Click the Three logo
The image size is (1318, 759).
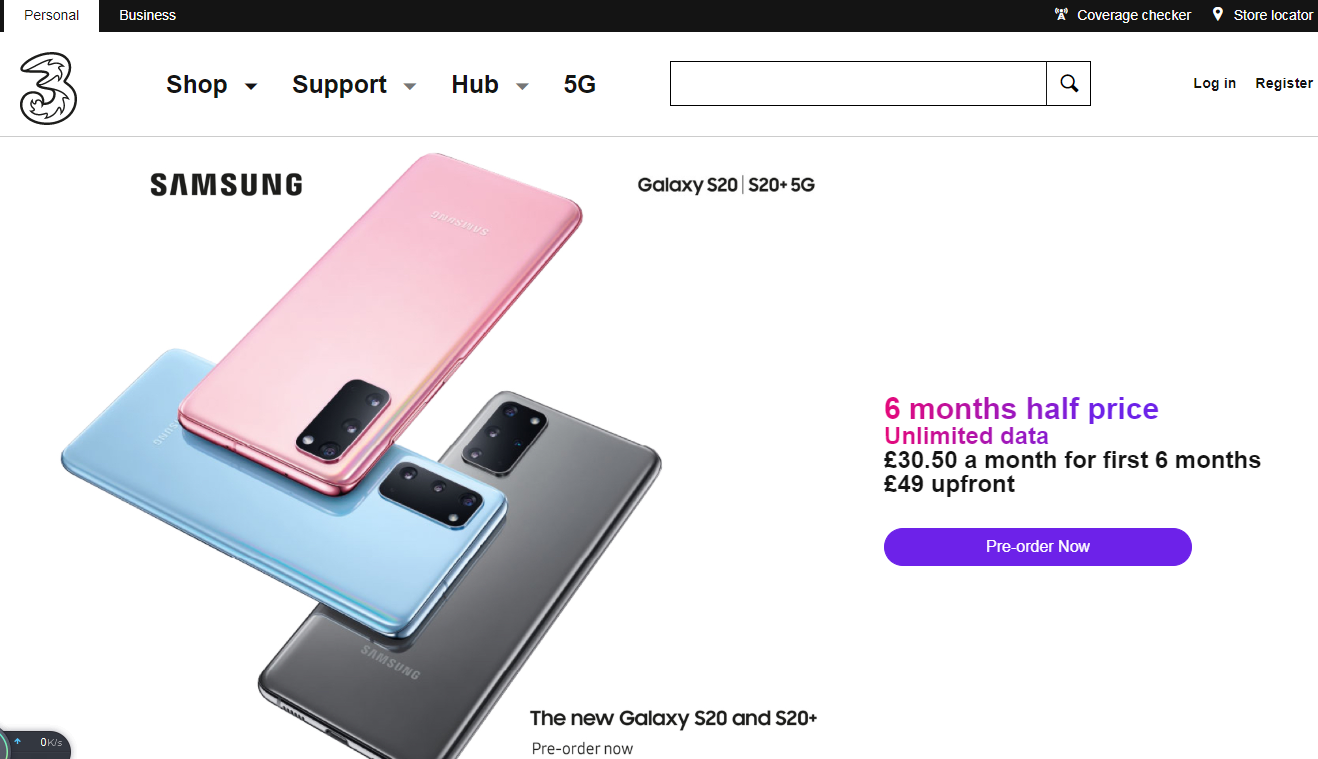(47, 88)
